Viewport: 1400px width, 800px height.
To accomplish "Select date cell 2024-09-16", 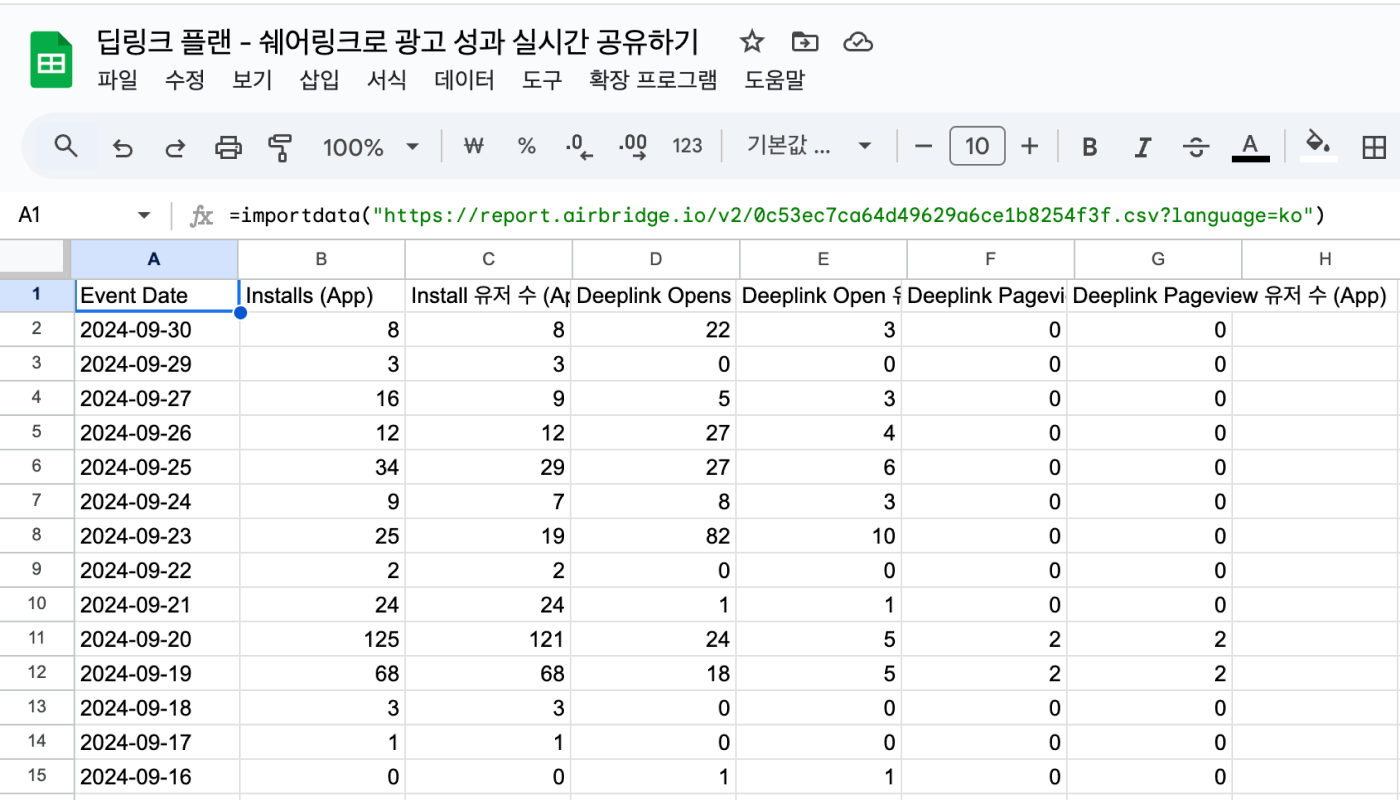I will (156, 777).
